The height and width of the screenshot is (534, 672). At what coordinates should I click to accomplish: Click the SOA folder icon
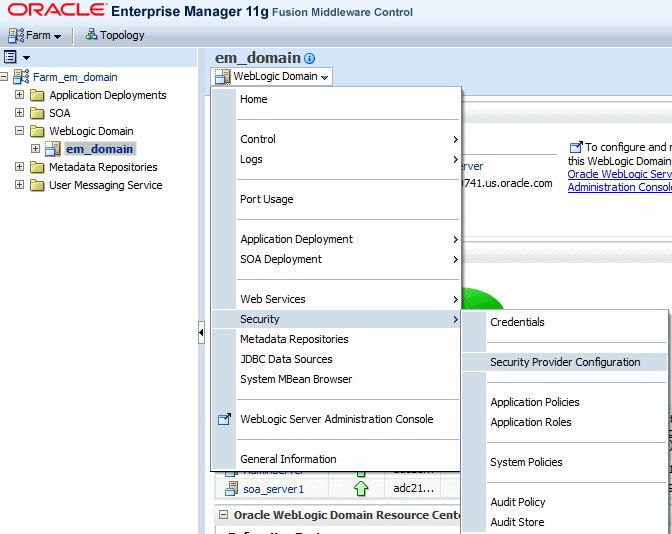point(37,113)
